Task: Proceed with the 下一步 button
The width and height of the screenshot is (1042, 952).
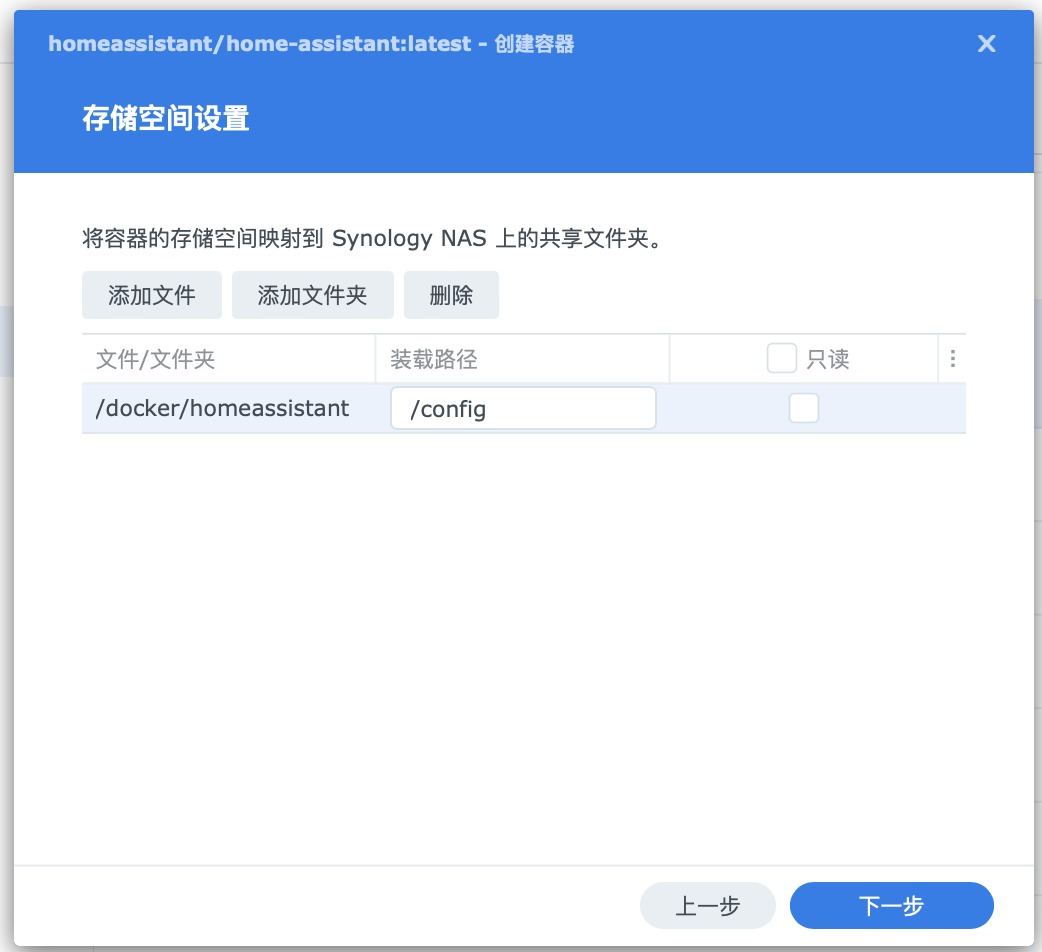Action: 891,906
